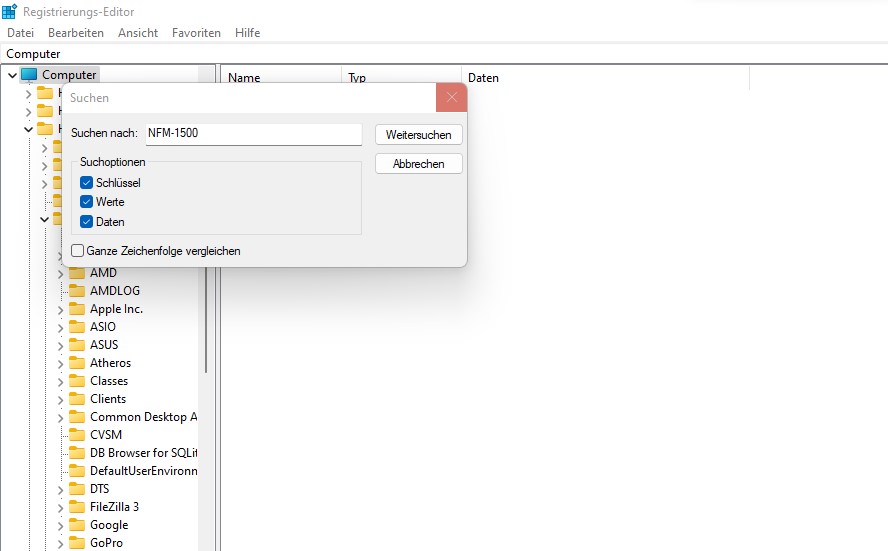Expand the GoPro key
Viewport: 888px width, 551px height.
click(60, 544)
